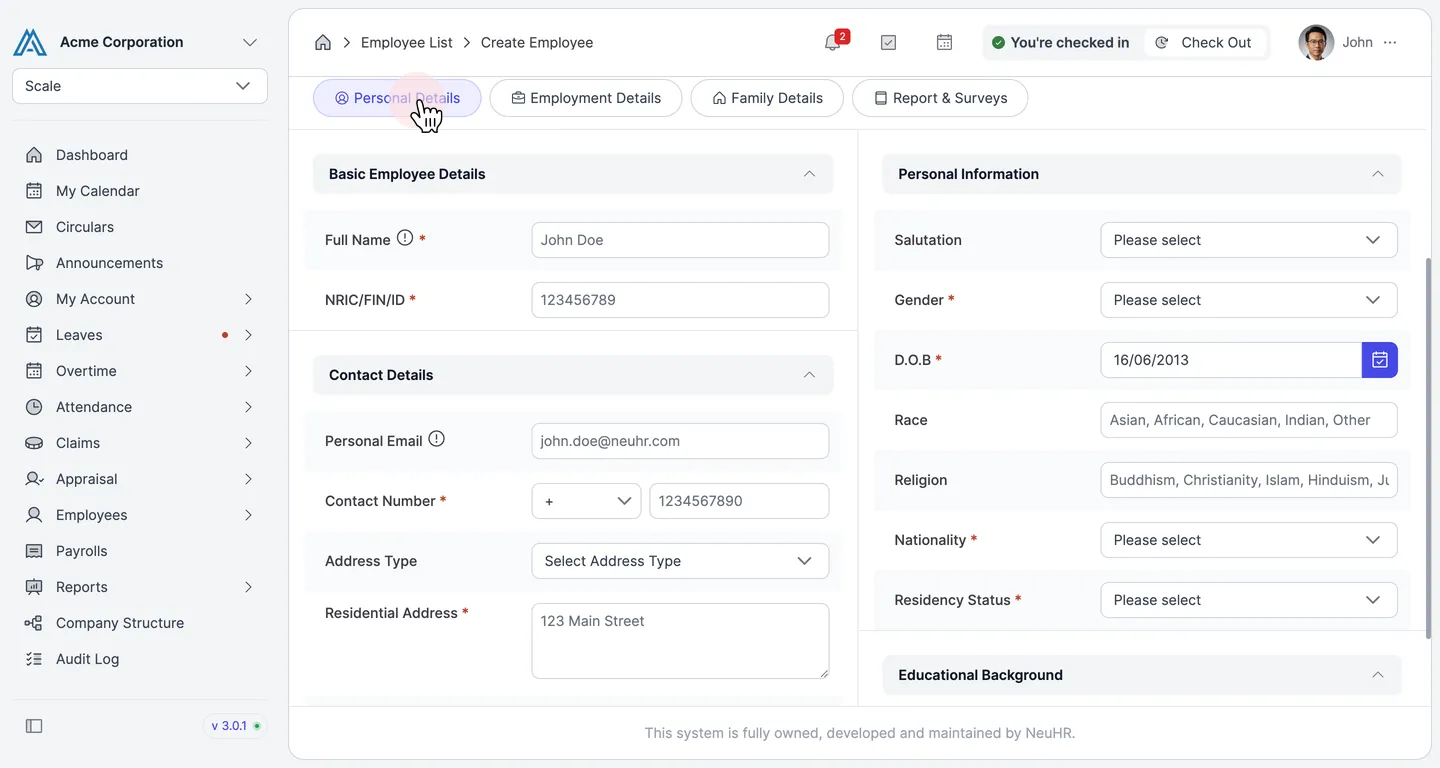Expand the My Account submenu
This screenshot has width=1440, height=768.
pos(248,299)
